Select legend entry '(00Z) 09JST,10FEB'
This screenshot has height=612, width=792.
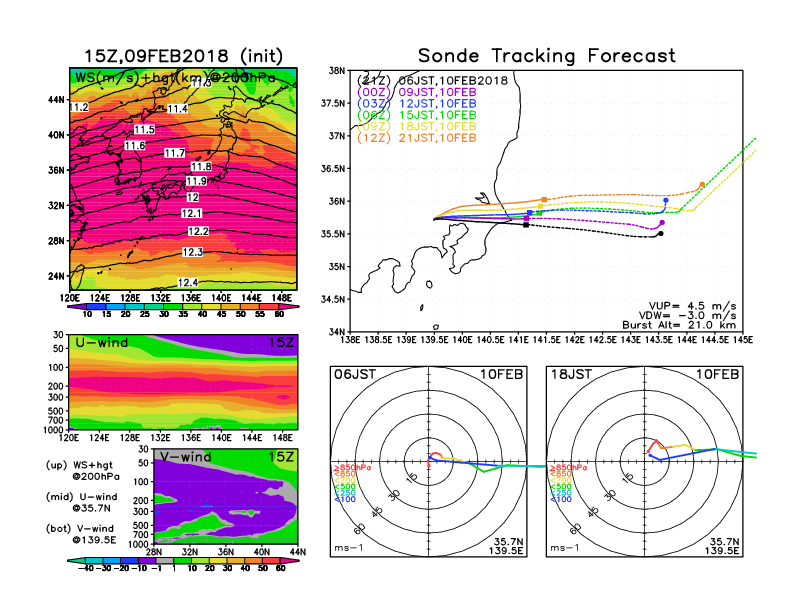(417, 92)
